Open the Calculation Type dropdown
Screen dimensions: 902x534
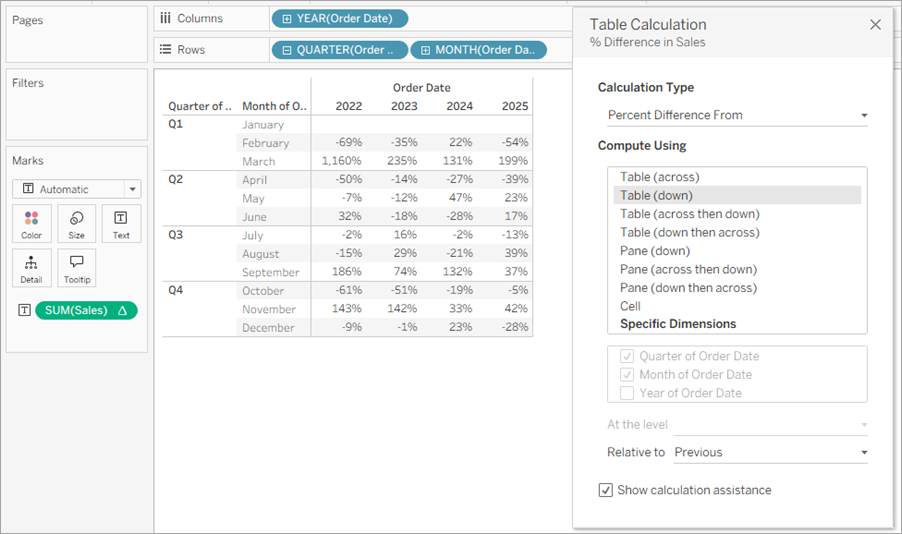(x=737, y=115)
